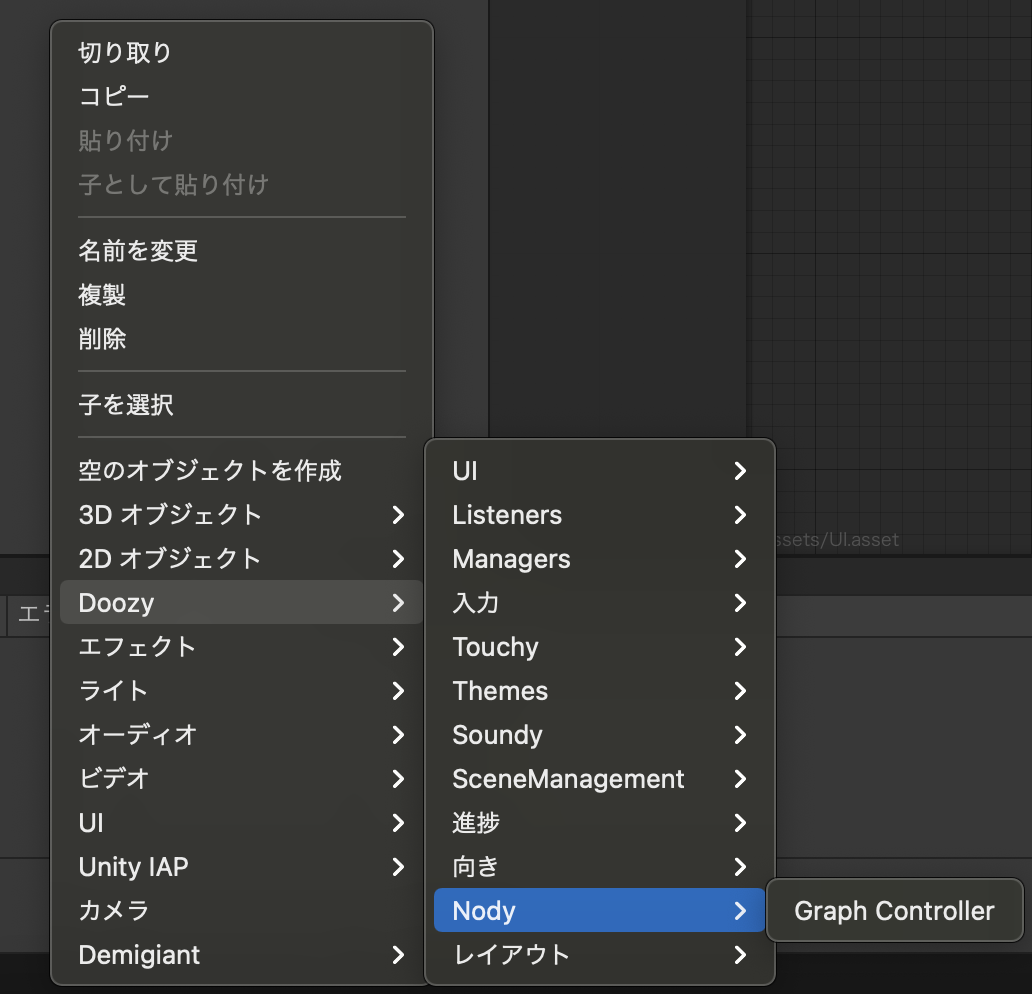
Task: Open the Unity IAP submenu
Action: [242, 867]
